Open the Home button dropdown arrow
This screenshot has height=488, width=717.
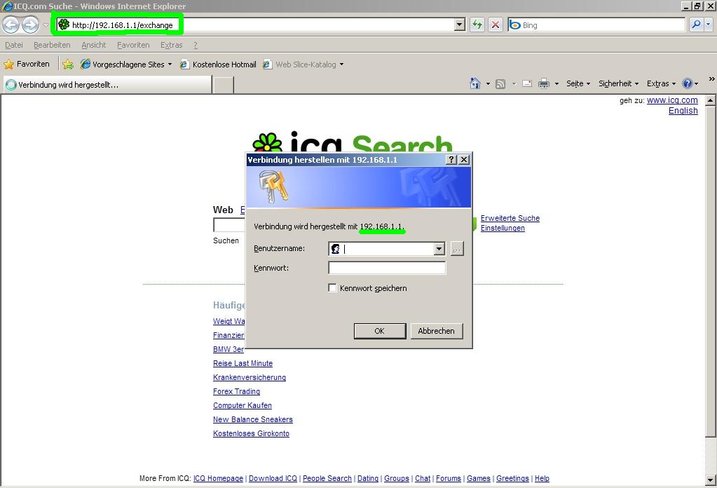pyautogui.click(x=488, y=84)
